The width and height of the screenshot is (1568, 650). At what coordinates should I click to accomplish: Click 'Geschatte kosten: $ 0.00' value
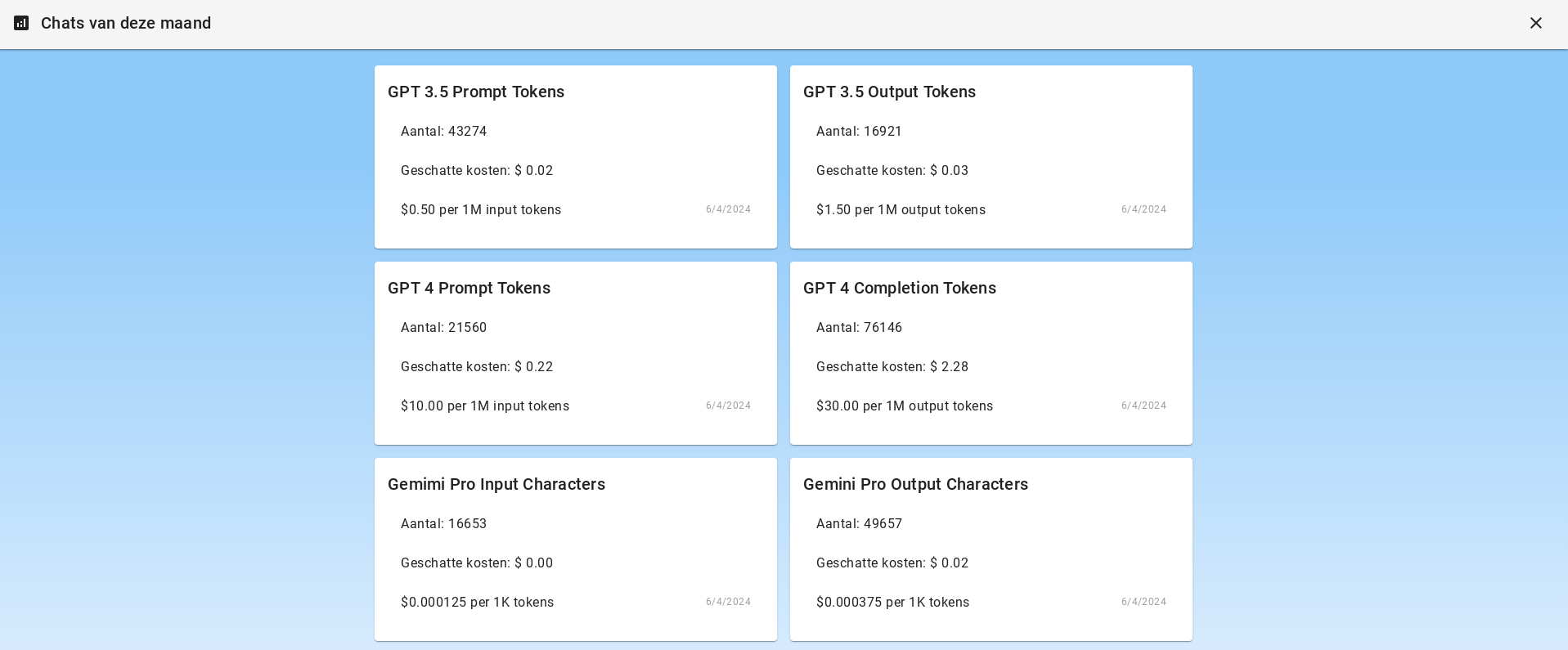pyautogui.click(x=477, y=563)
